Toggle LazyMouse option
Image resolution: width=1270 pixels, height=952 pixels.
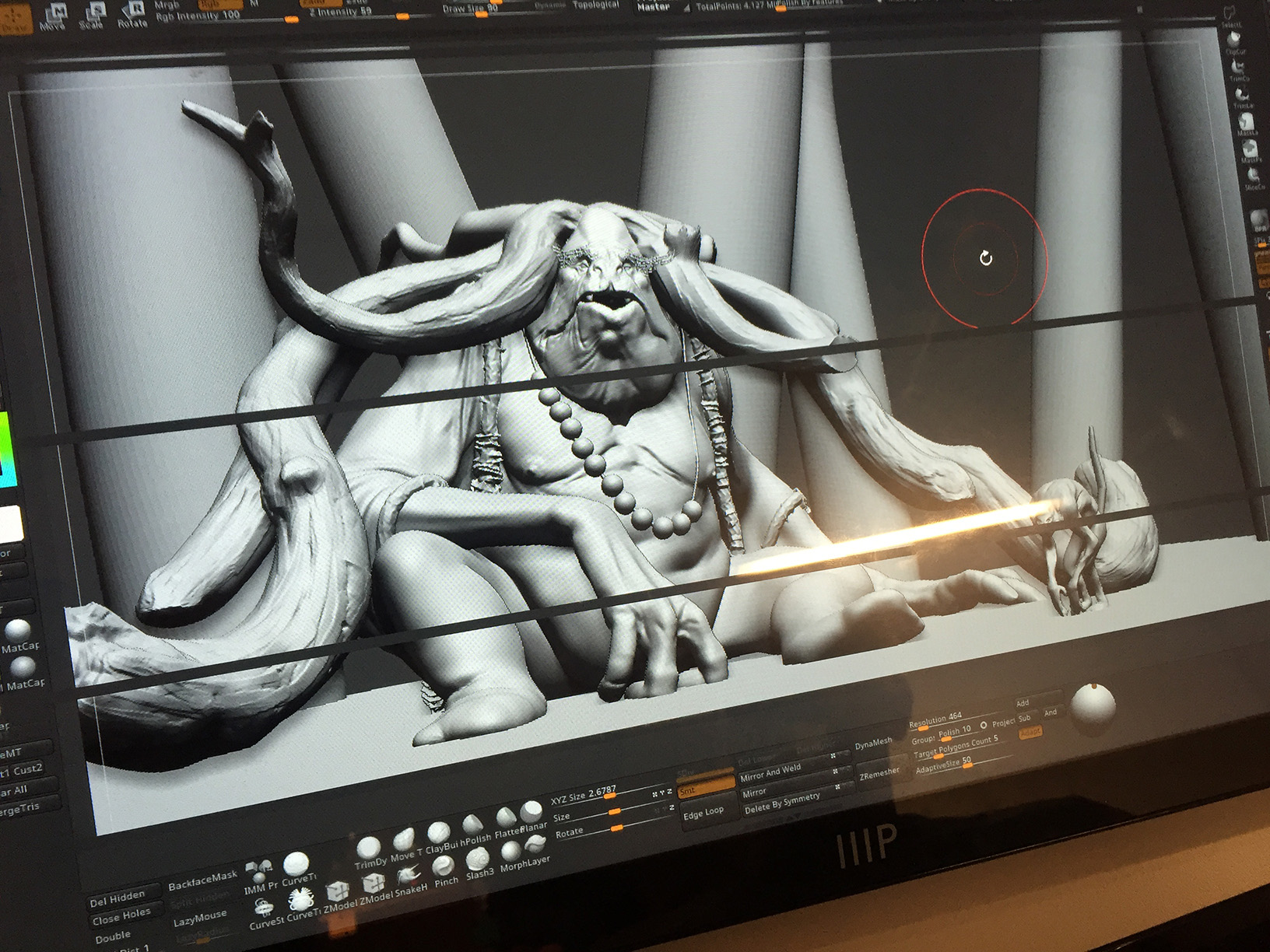pyautogui.click(x=200, y=919)
